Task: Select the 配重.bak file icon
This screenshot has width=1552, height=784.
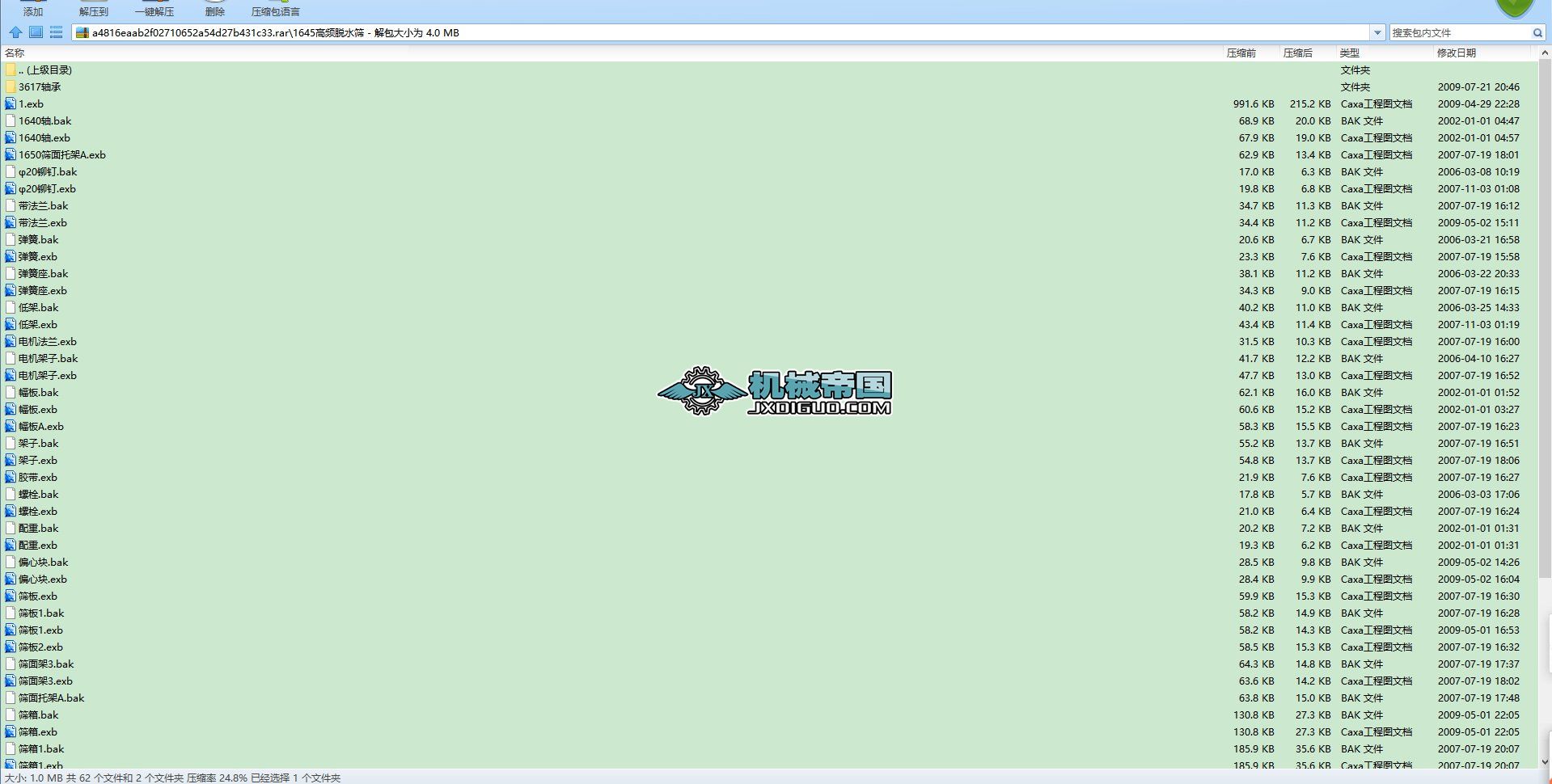Action: point(11,528)
